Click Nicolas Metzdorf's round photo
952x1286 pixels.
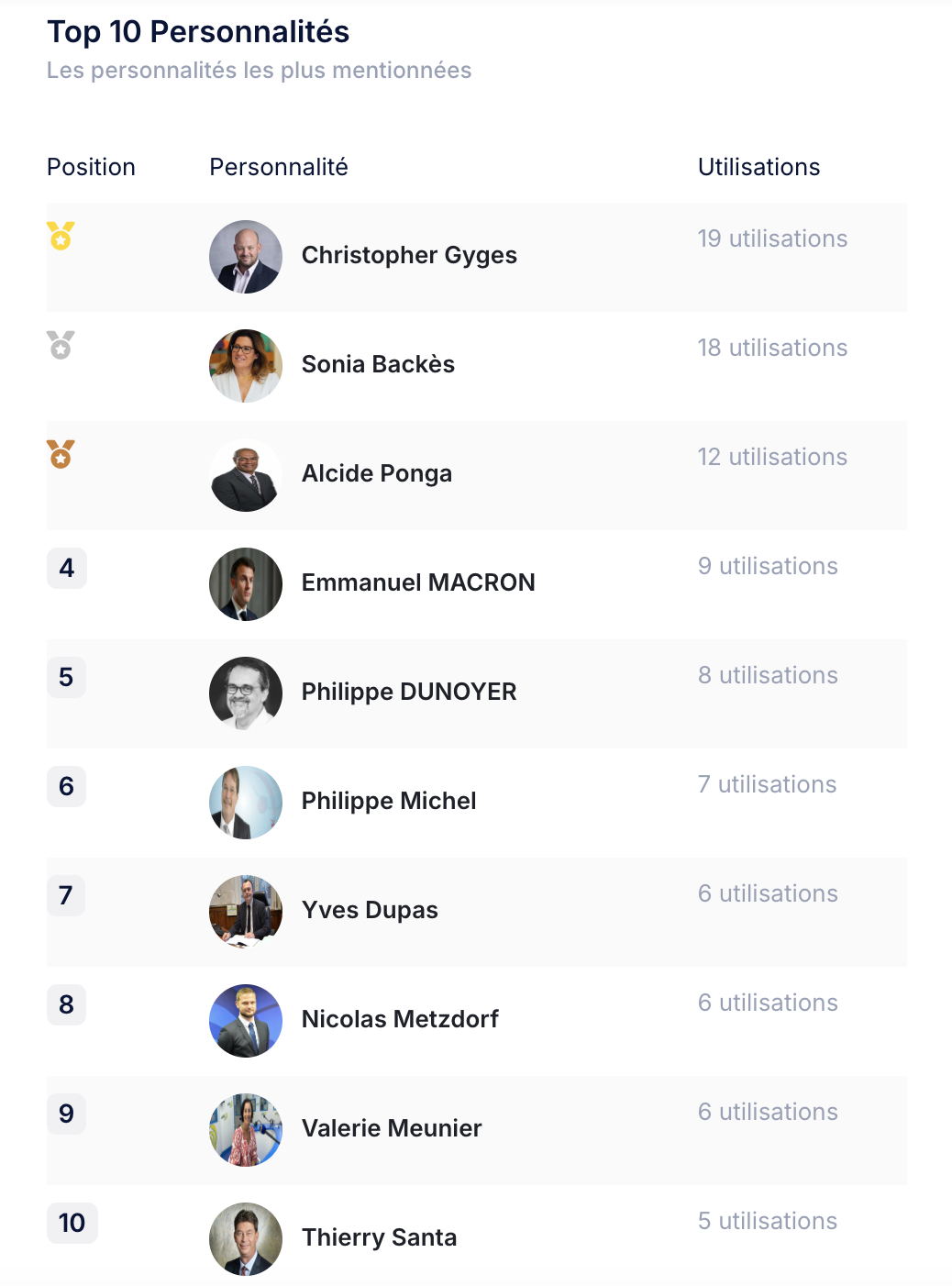point(246,1021)
